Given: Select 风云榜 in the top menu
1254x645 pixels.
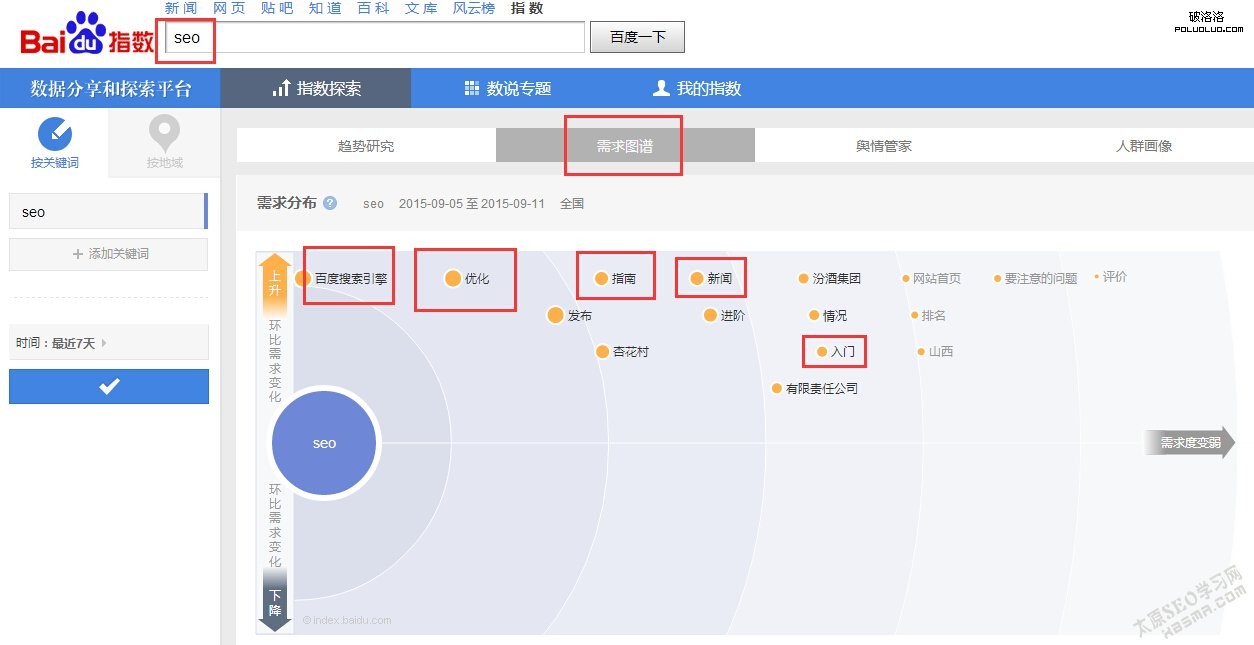Looking at the screenshot, I should (473, 8).
